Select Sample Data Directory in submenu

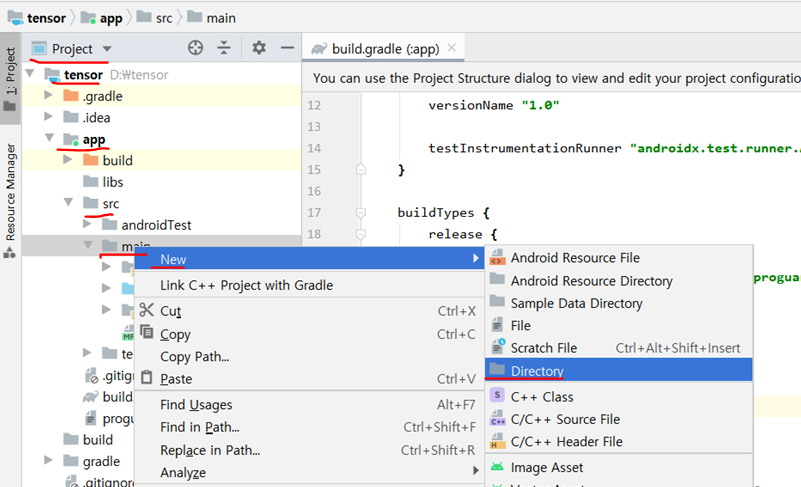tap(619, 304)
